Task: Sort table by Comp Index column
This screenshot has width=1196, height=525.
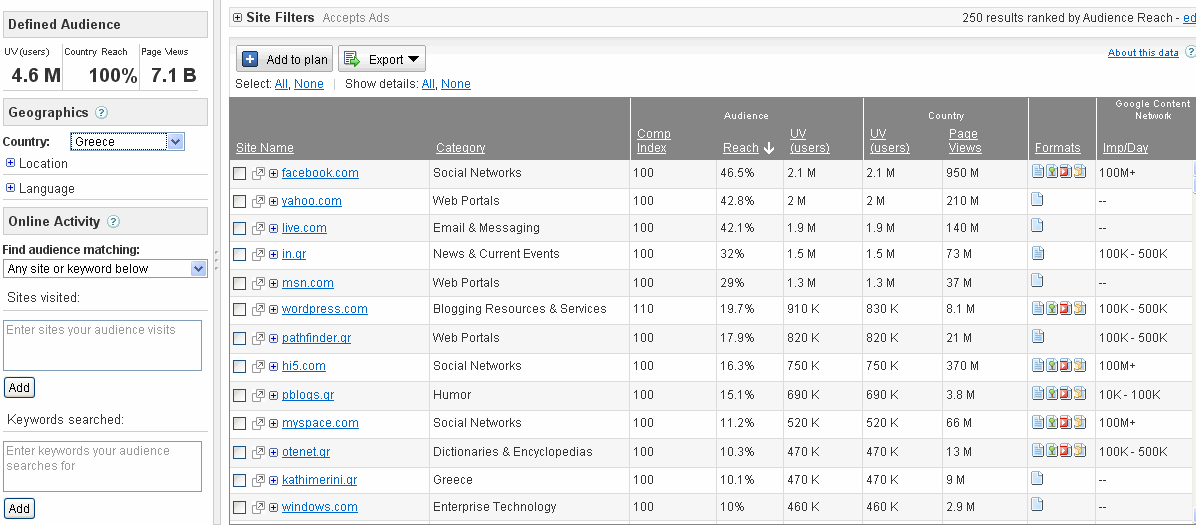Action: pos(654,140)
